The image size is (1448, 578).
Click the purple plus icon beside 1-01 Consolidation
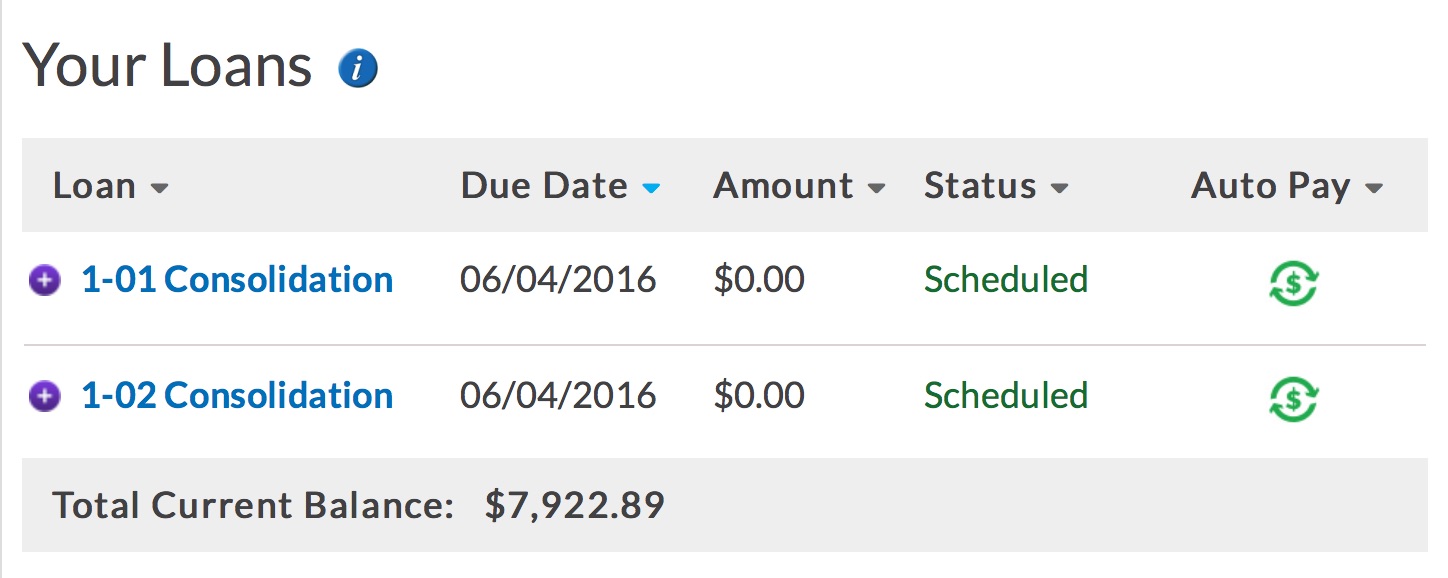point(44,281)
